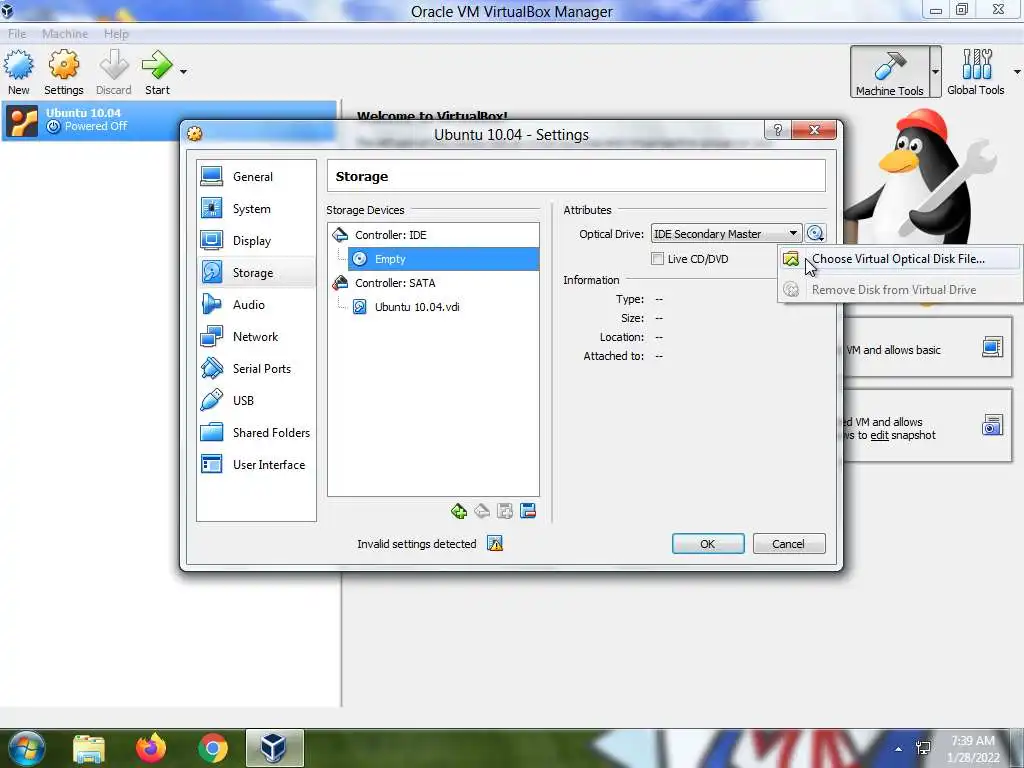Open Settings from the main toolbar
Screen dimensions: 1024x768
63,72
